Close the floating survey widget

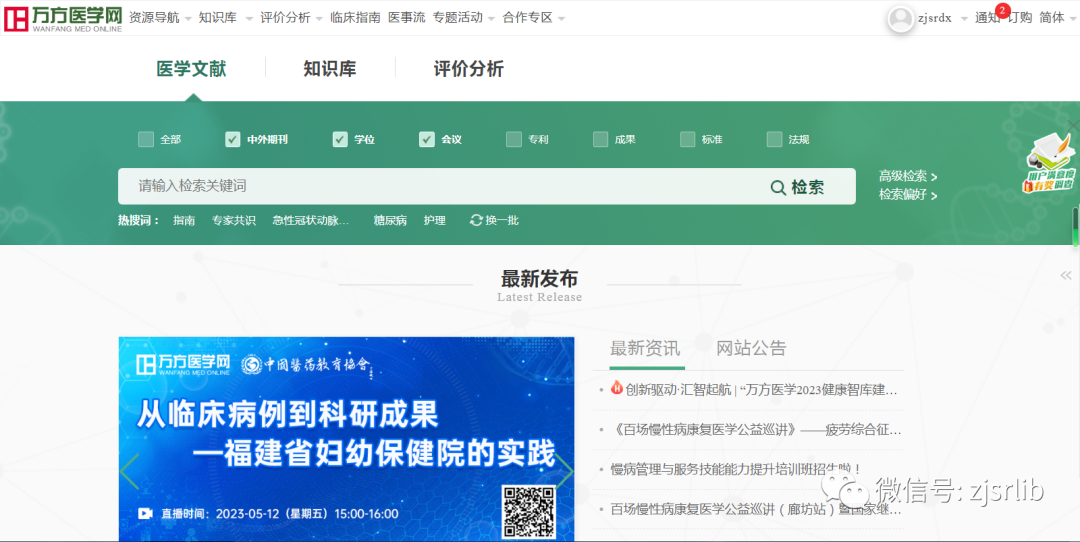click(x=1073, y=125)
